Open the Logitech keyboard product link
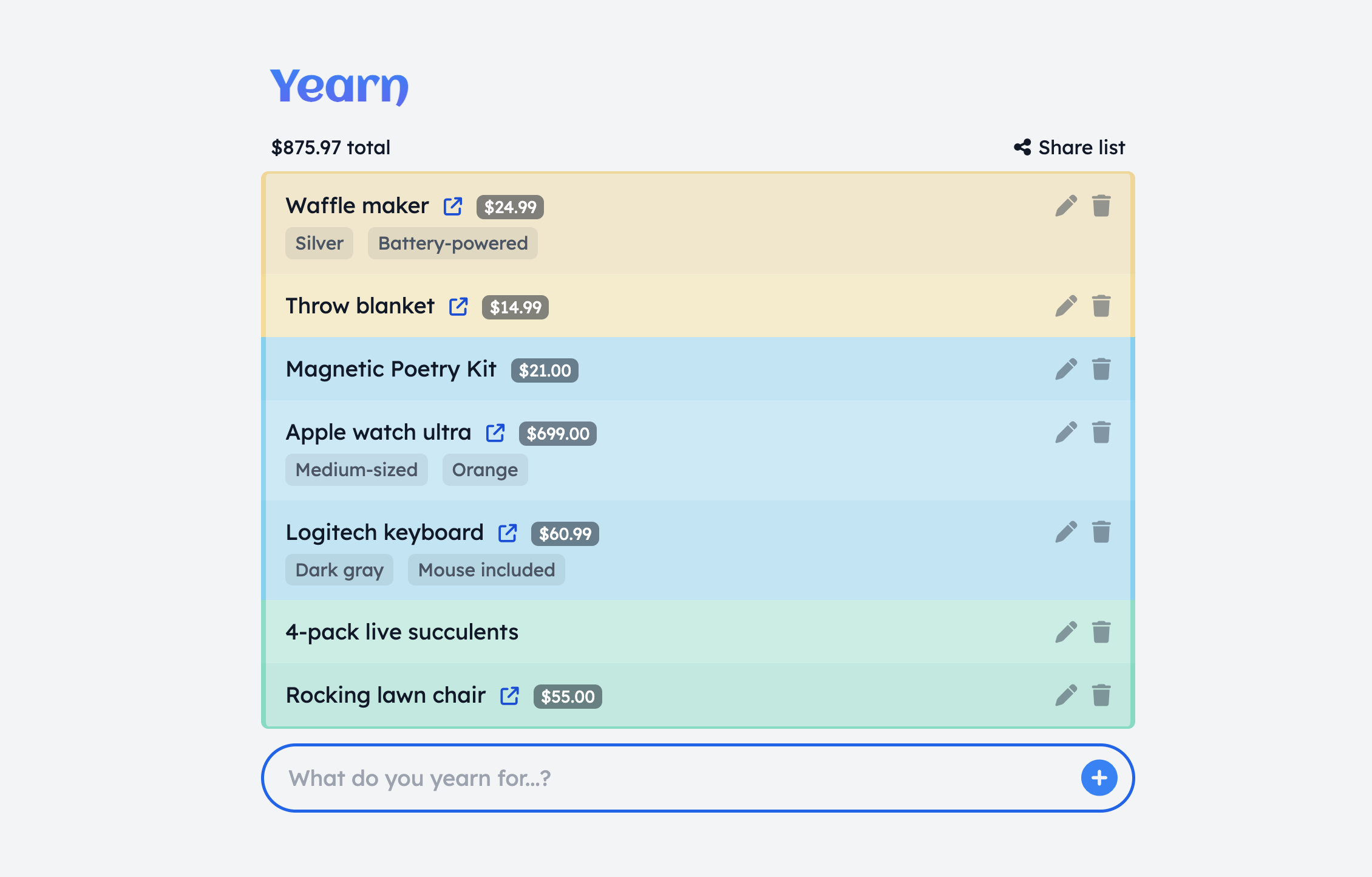1372x877 pixels. [x=508, y=533]
